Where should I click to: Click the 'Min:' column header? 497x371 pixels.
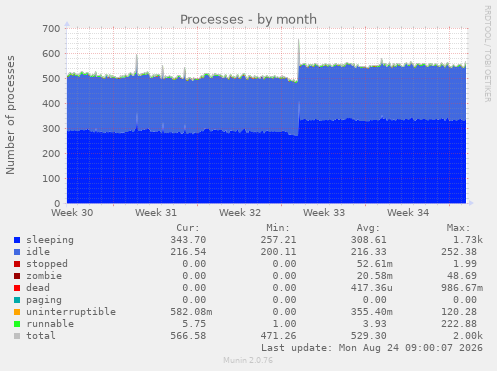tap(278, 228)
